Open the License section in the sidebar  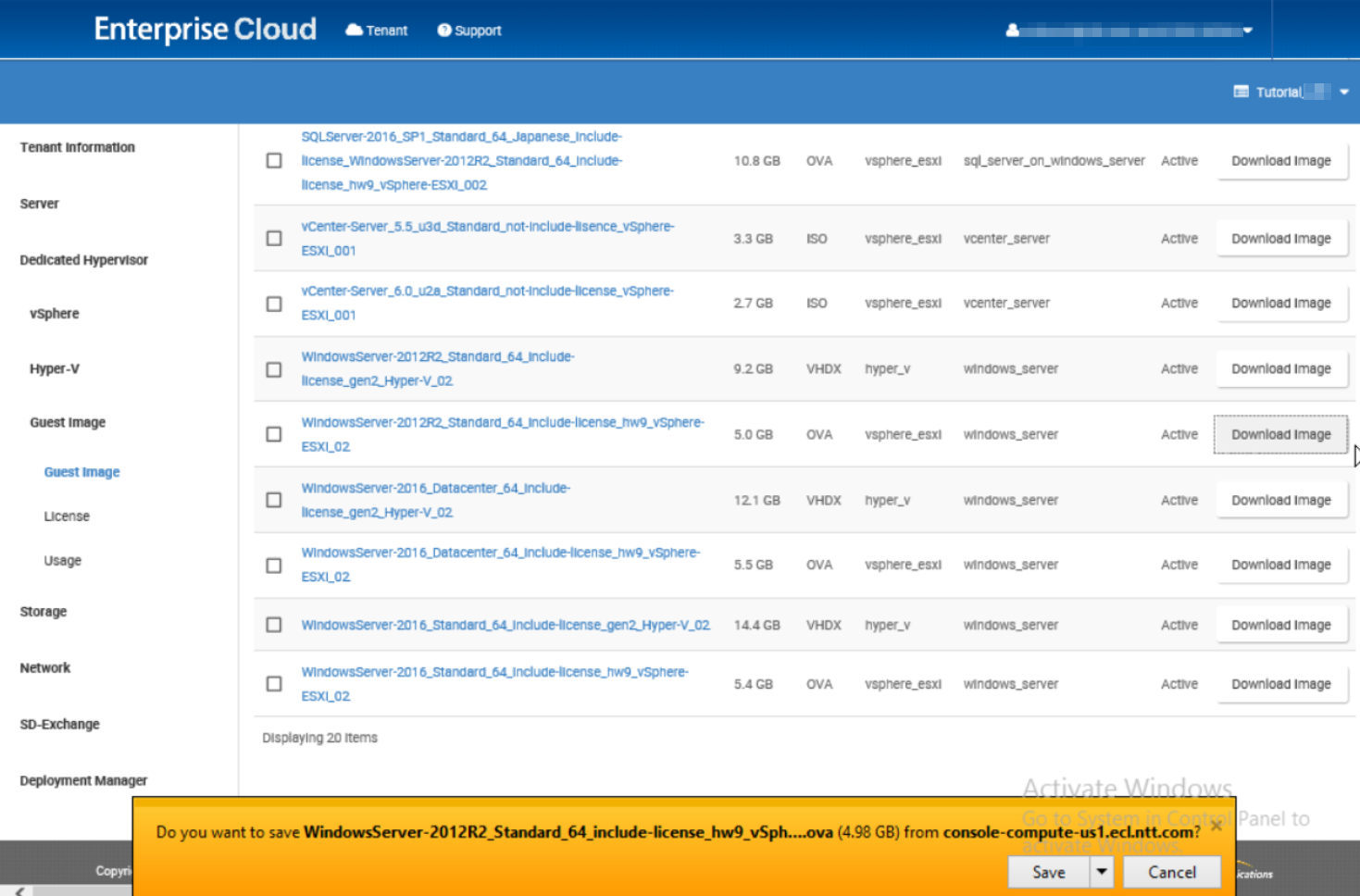coord(66,516)
